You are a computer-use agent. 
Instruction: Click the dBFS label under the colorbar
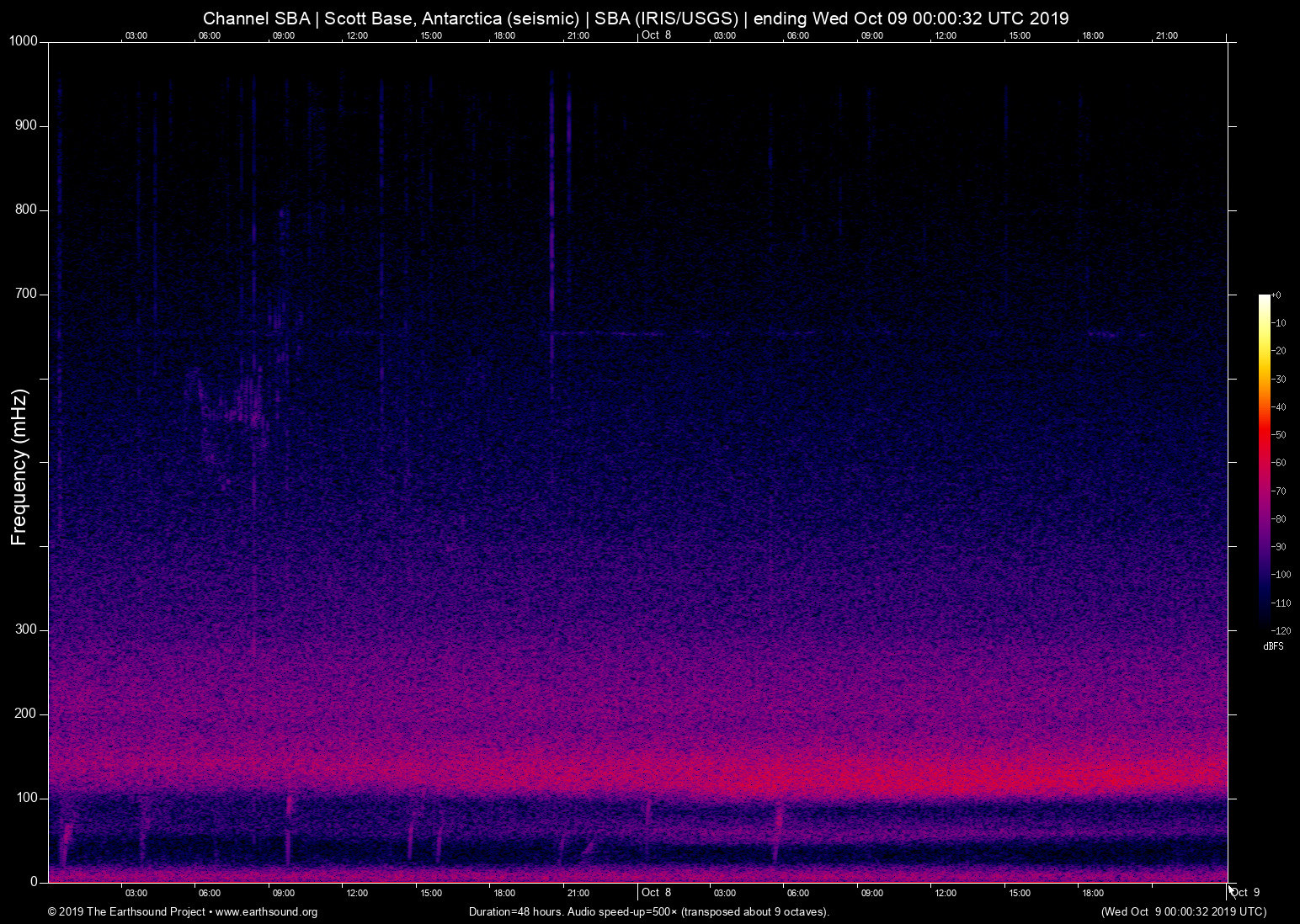pos(1273,646)
